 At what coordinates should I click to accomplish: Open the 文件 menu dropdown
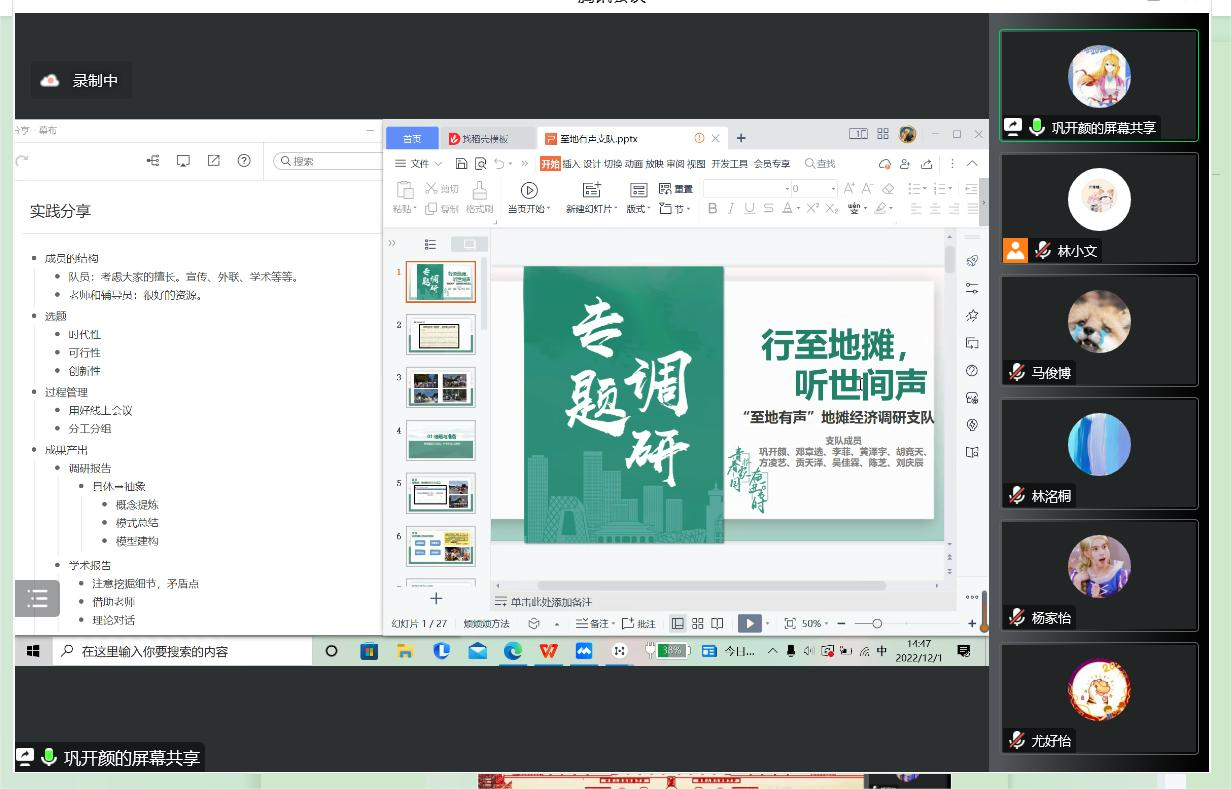coord(419,164)
